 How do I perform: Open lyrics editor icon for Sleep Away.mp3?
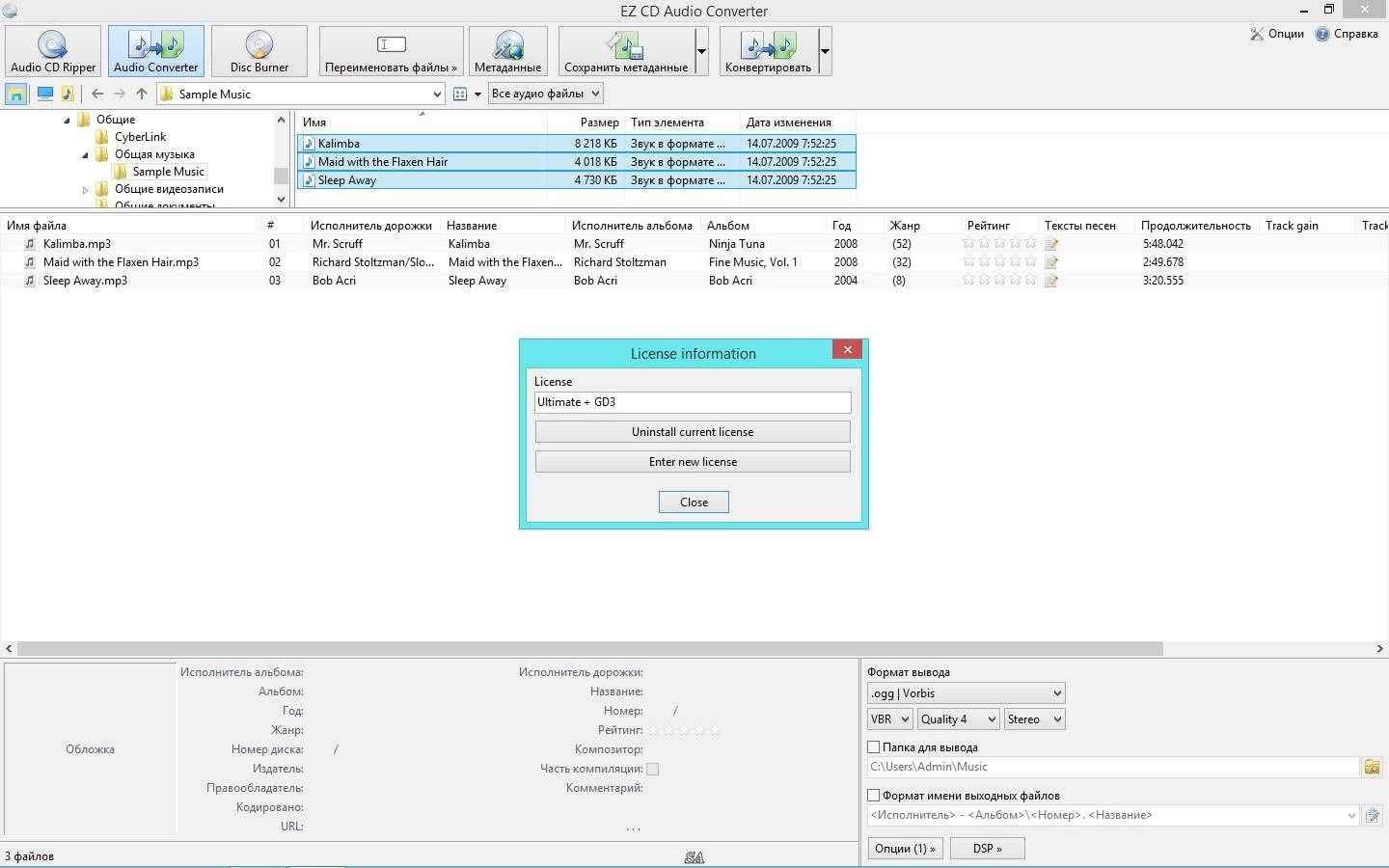pos(1051,281)
